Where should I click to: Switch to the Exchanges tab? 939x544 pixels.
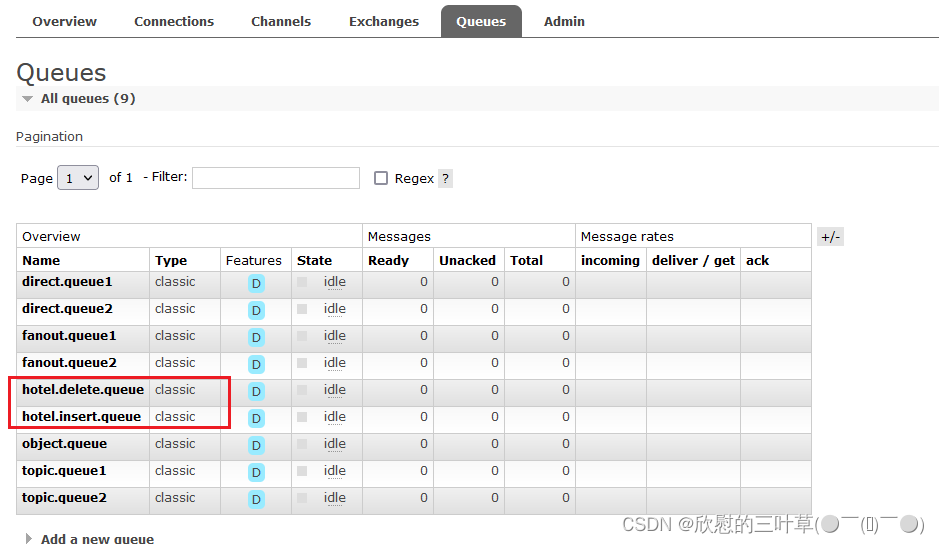pos(384,22)
